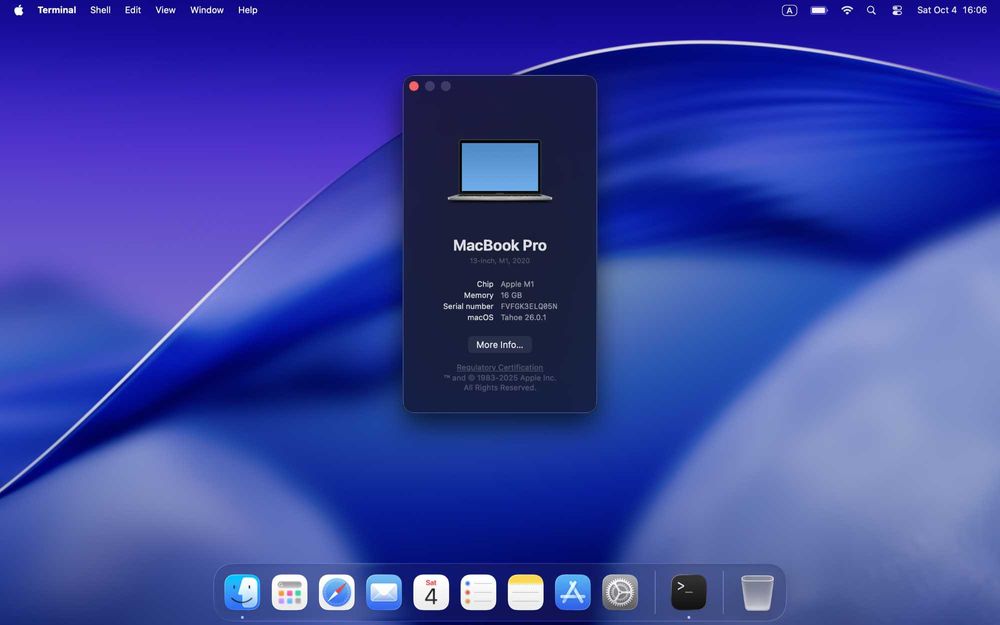Viewport: 1000px width, 625px height.
Task: Launch Launchpad apps grid in Dock
Action: pos(289,592)
